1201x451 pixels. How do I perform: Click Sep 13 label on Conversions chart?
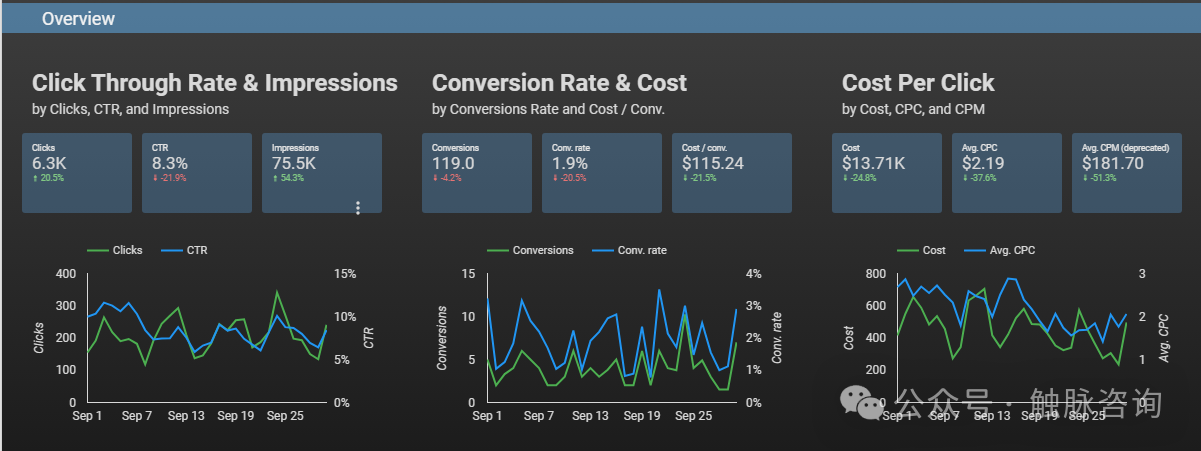pos(590,415)
